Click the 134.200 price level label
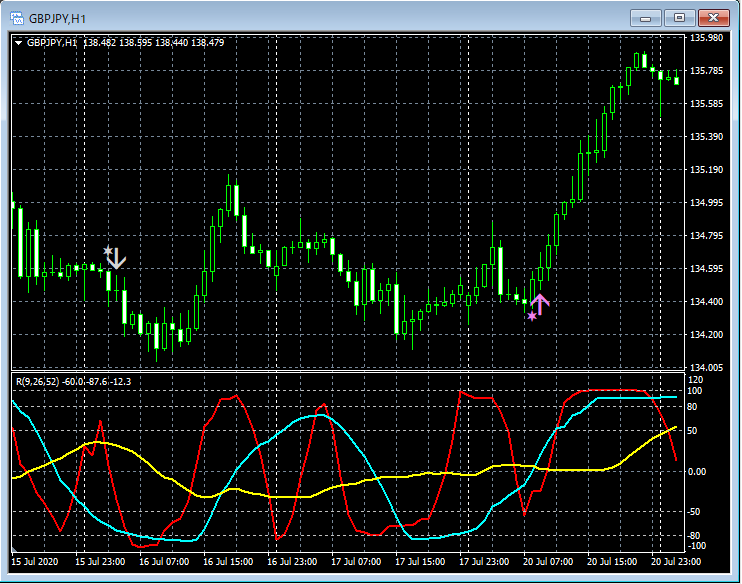This screenshot has height=584, width=742. (x=707, y=335)
